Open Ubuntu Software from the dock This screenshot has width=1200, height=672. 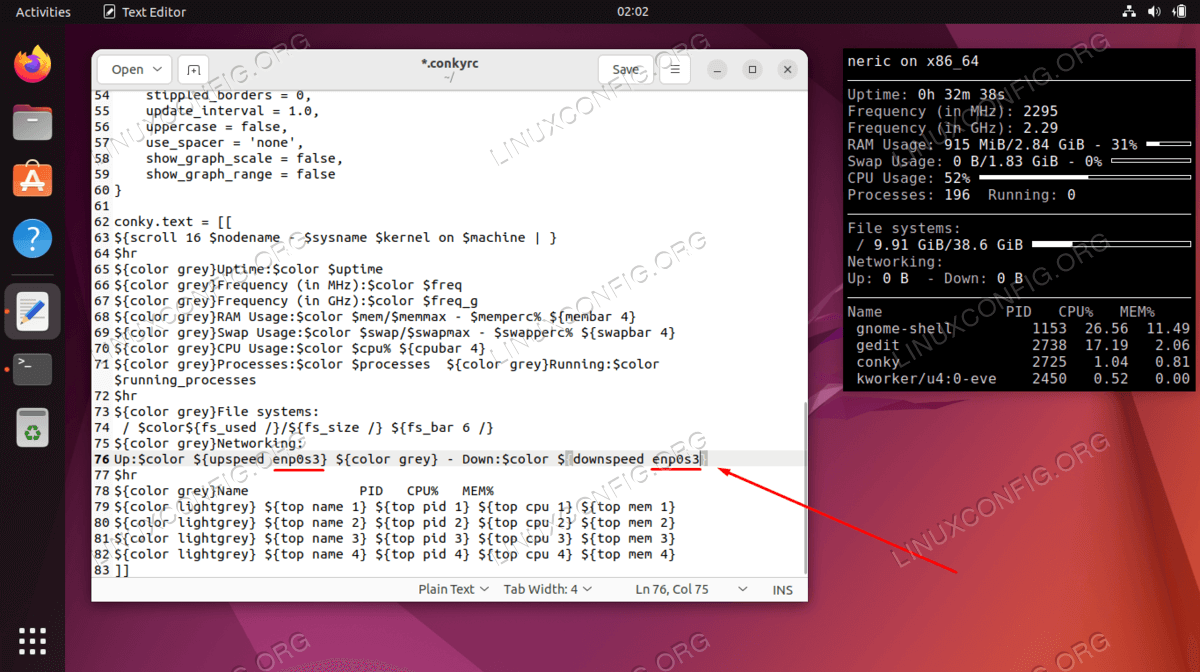click(x=32, y=181)
